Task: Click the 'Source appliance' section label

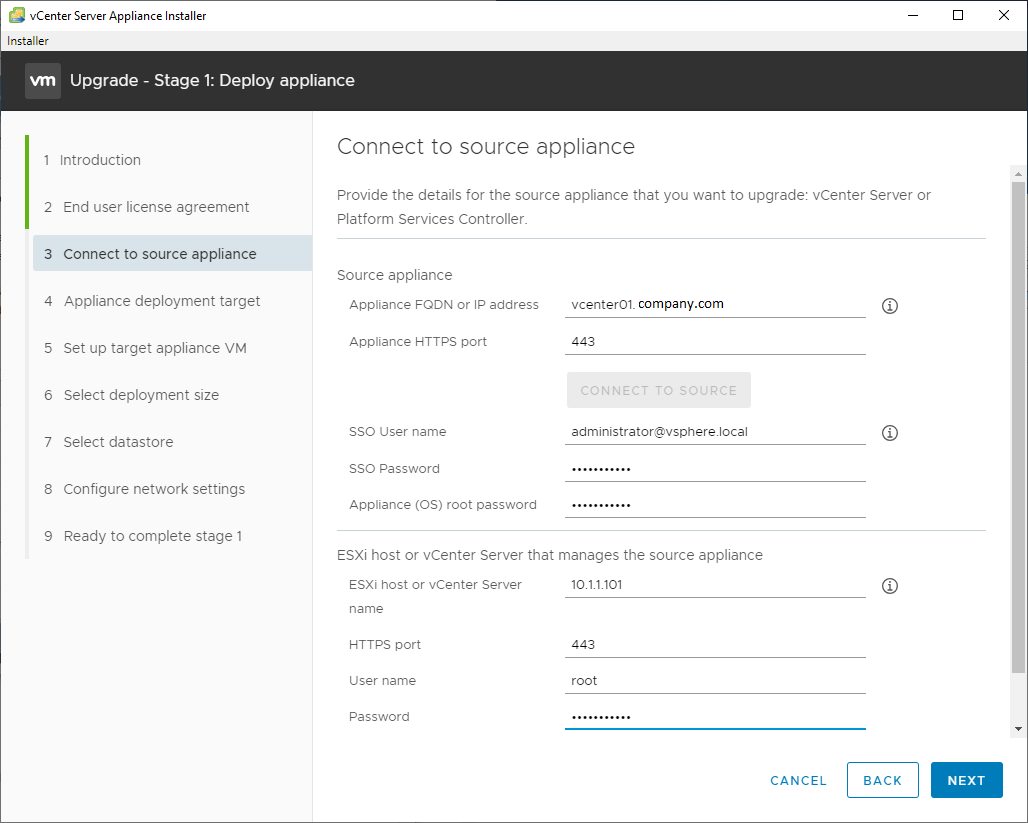Action: 395,275
